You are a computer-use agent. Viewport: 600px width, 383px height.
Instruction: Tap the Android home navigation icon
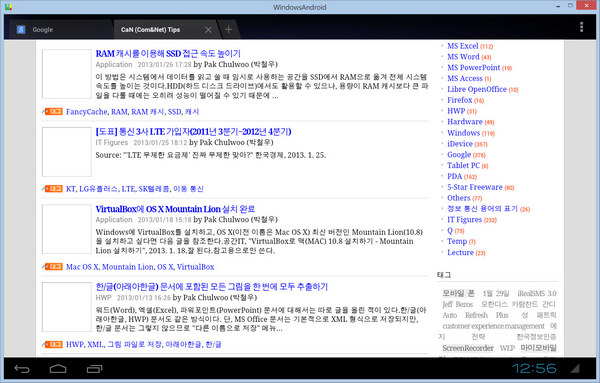click(x=58, y=369)
